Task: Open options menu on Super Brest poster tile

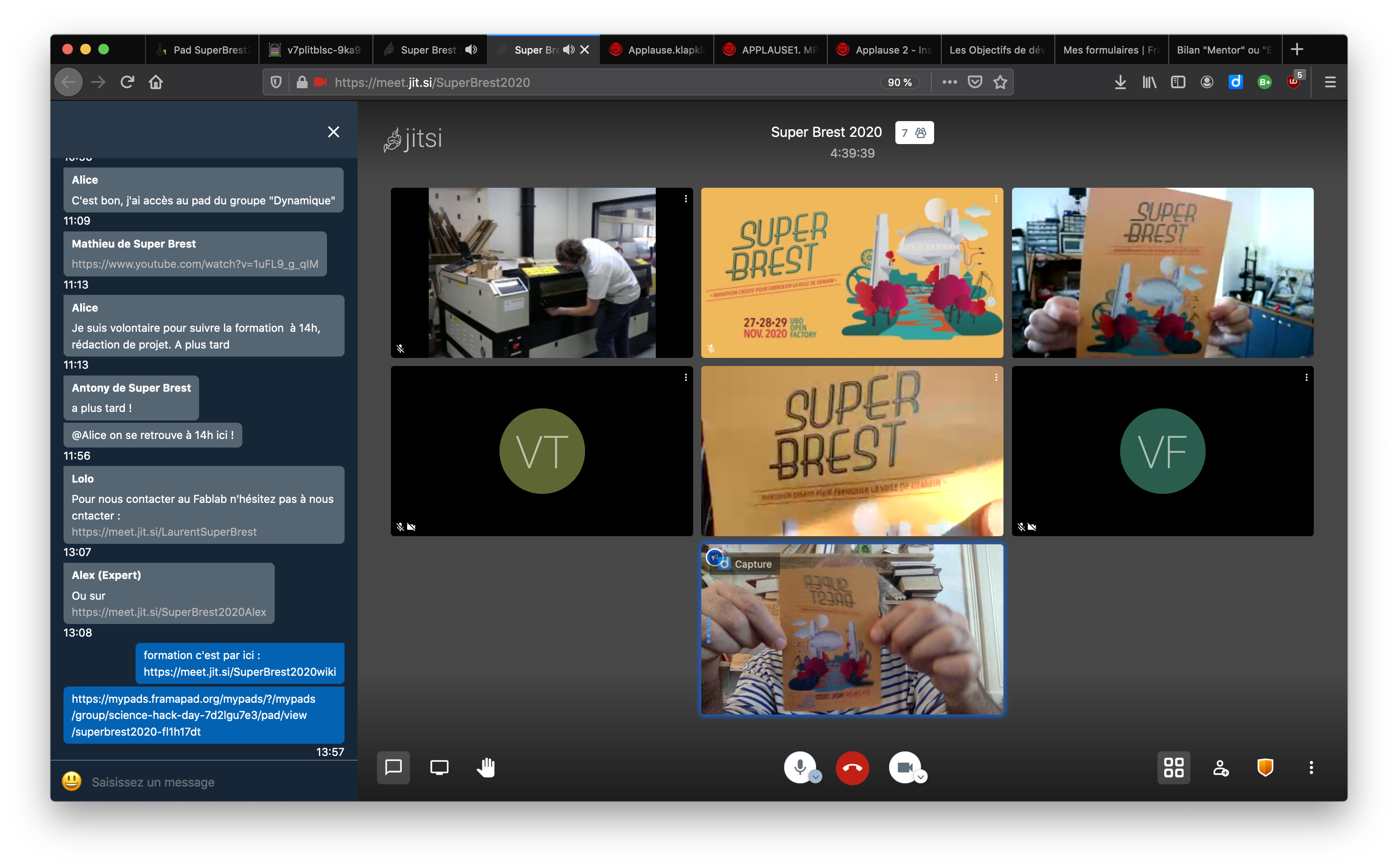Action: pos(996,199)
